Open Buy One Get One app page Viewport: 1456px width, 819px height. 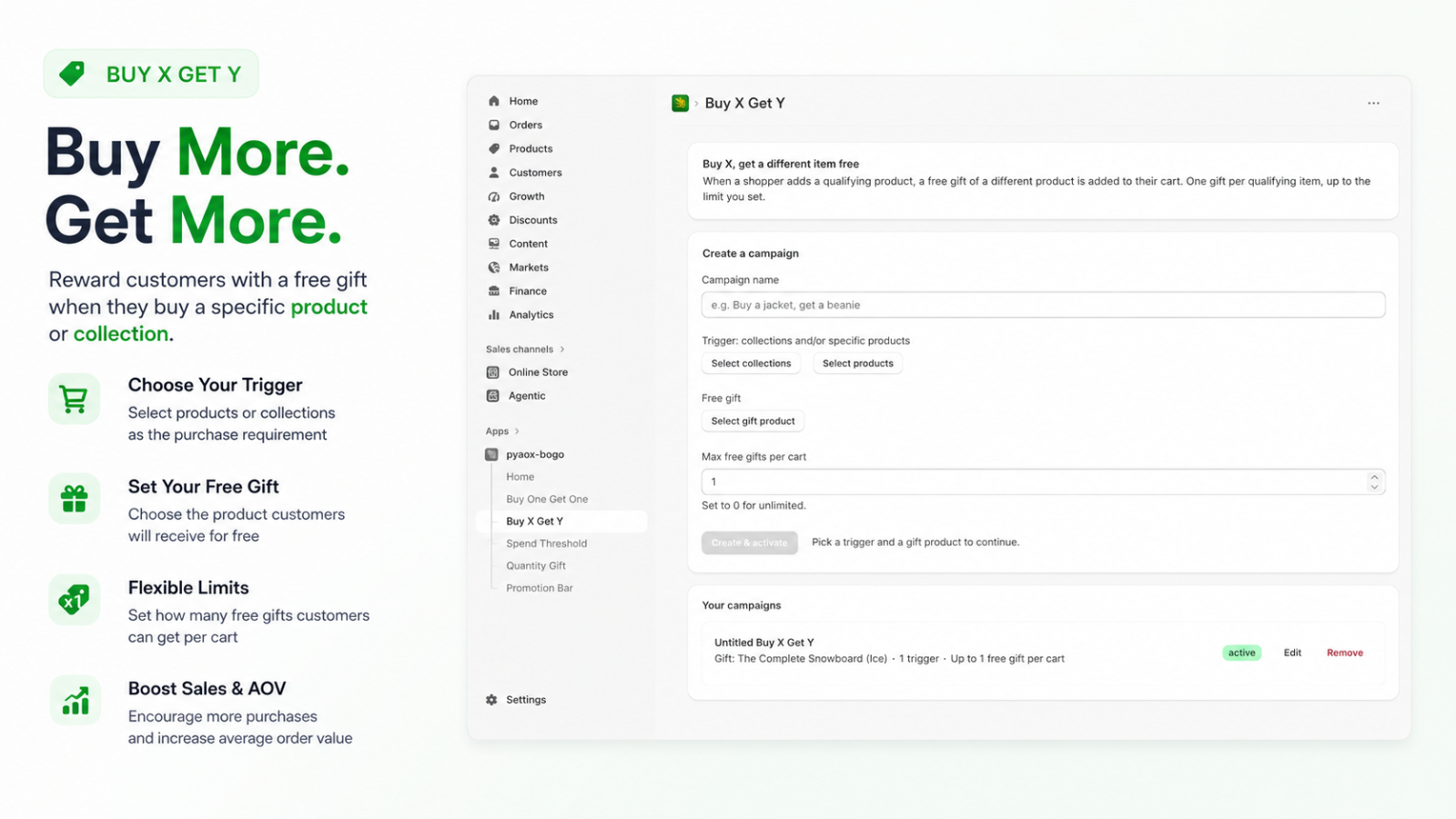point(547,499)
